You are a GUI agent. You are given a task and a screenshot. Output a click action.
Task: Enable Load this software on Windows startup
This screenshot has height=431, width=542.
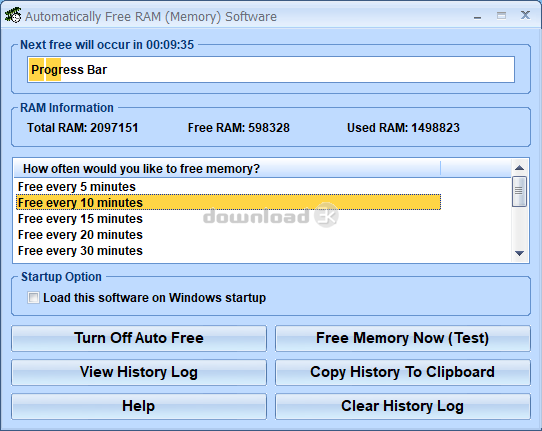[x=34, y=298]
